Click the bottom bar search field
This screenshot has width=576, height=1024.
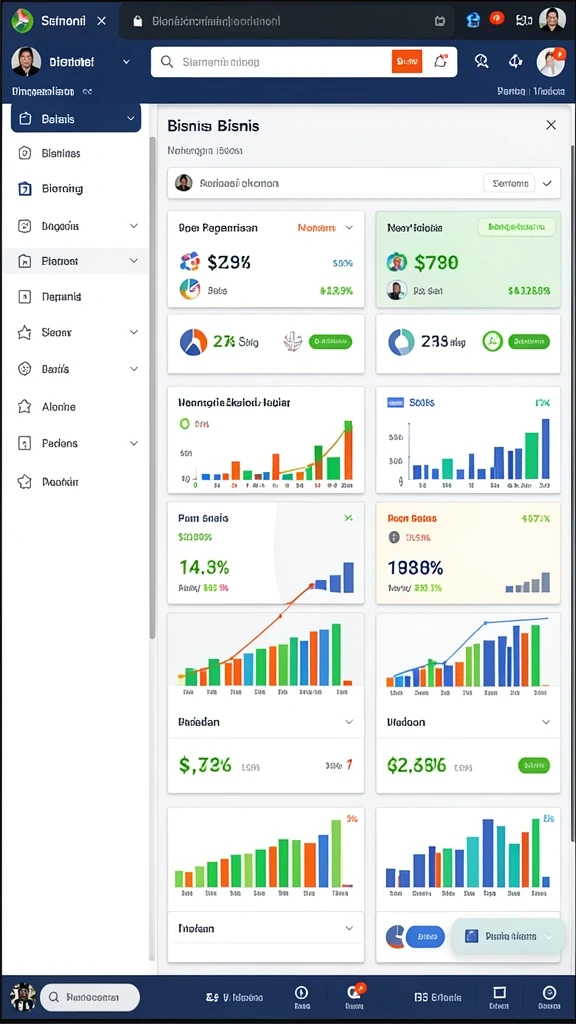click(90, 998)
